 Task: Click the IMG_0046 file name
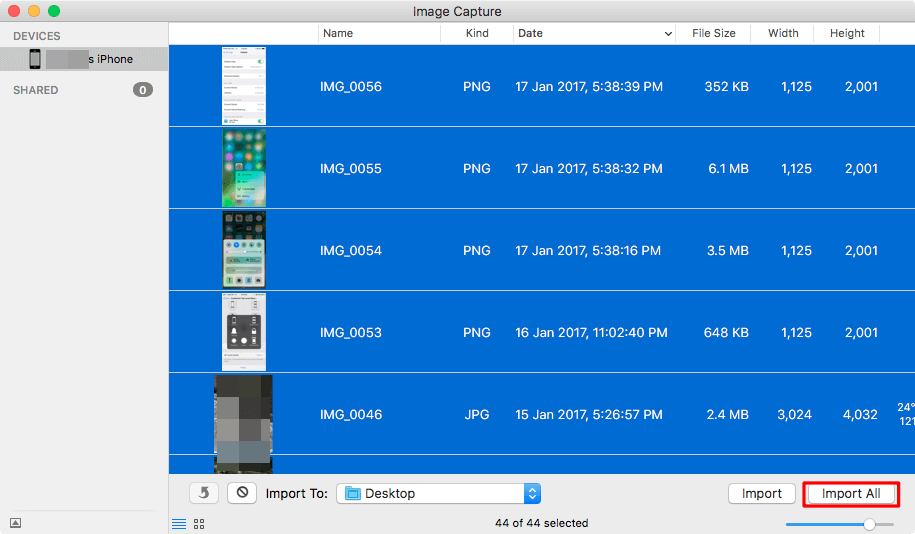point(351,414)
